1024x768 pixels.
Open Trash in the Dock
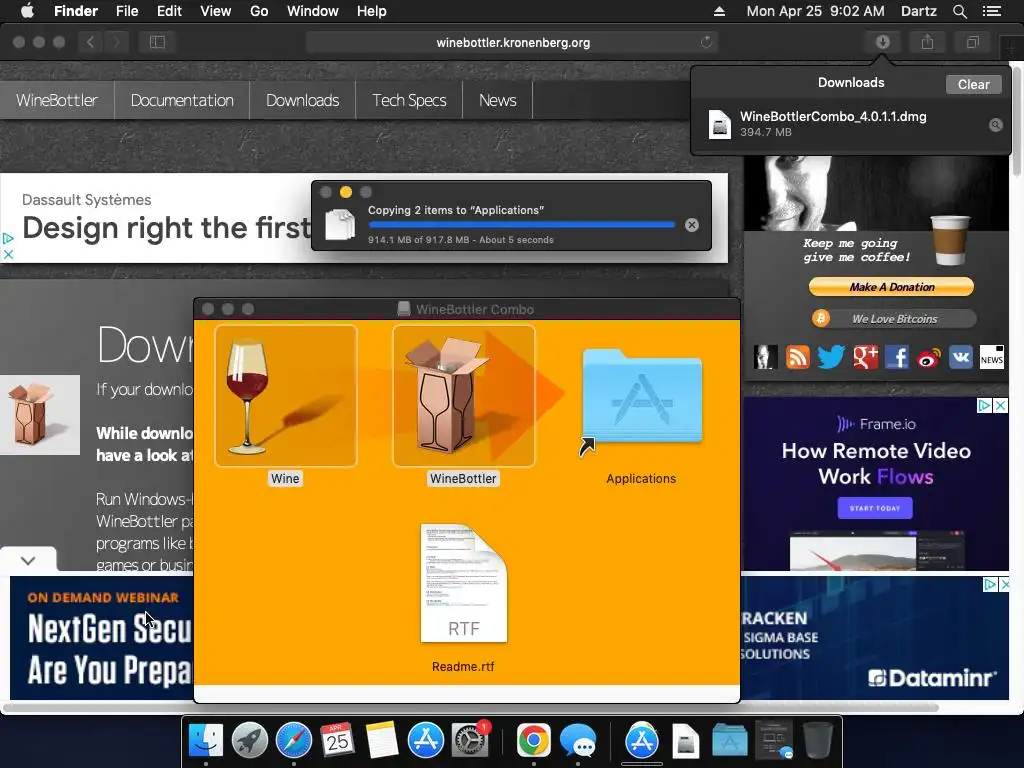coord(818,740)
